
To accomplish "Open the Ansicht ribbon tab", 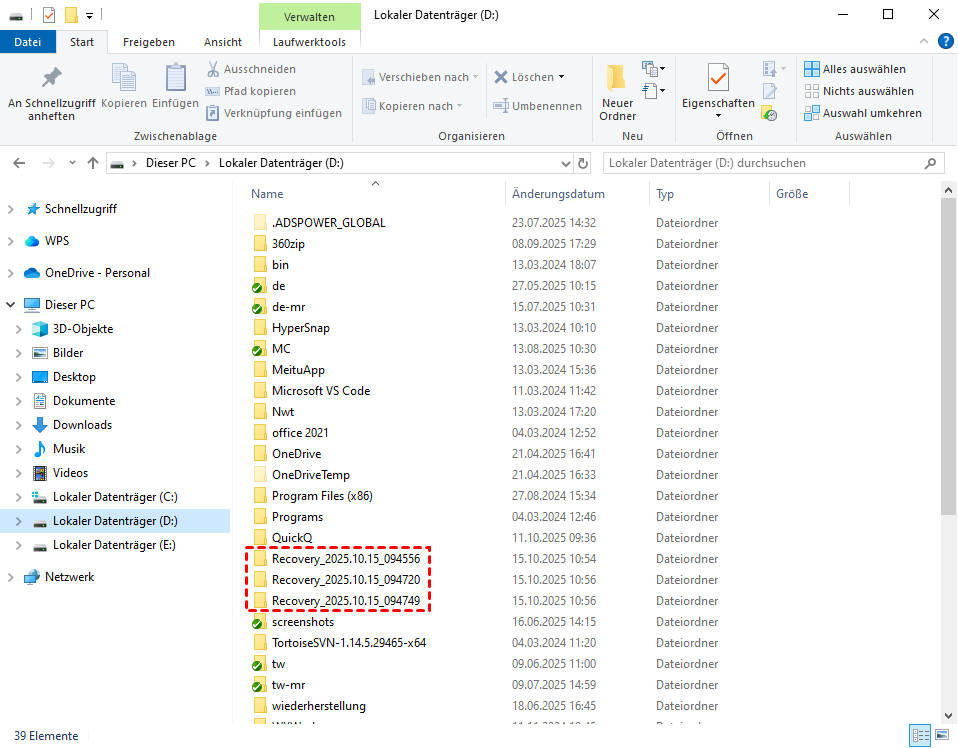I will pos(222,42).
